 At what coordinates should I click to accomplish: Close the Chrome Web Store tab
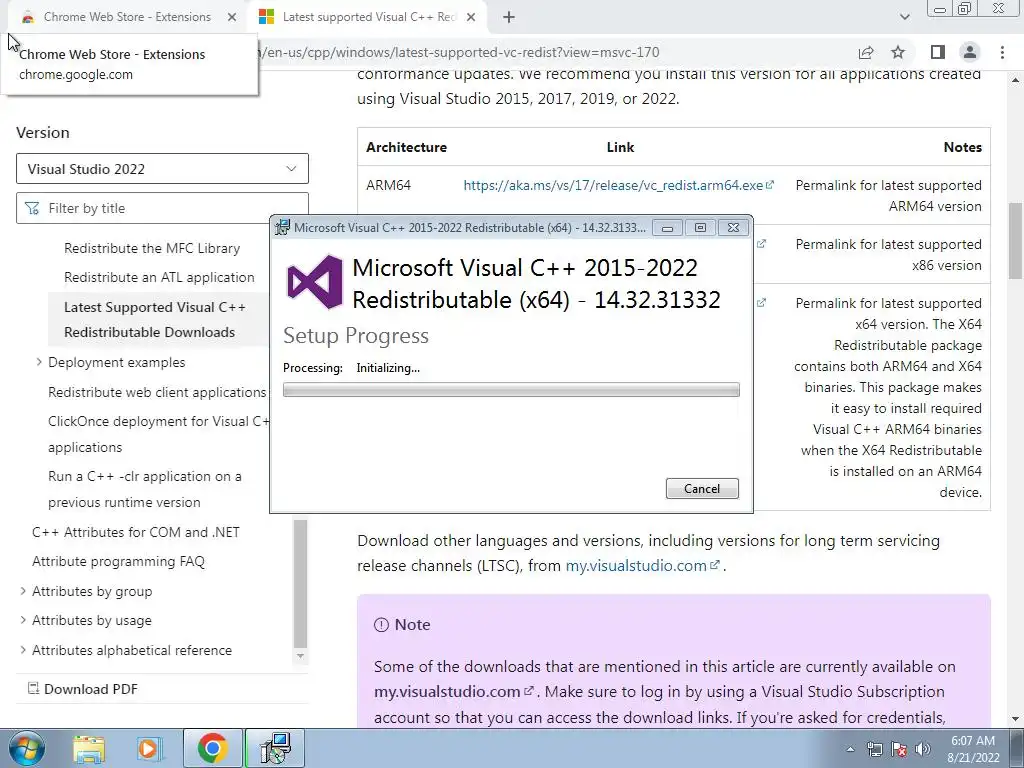tap(232, 17)
